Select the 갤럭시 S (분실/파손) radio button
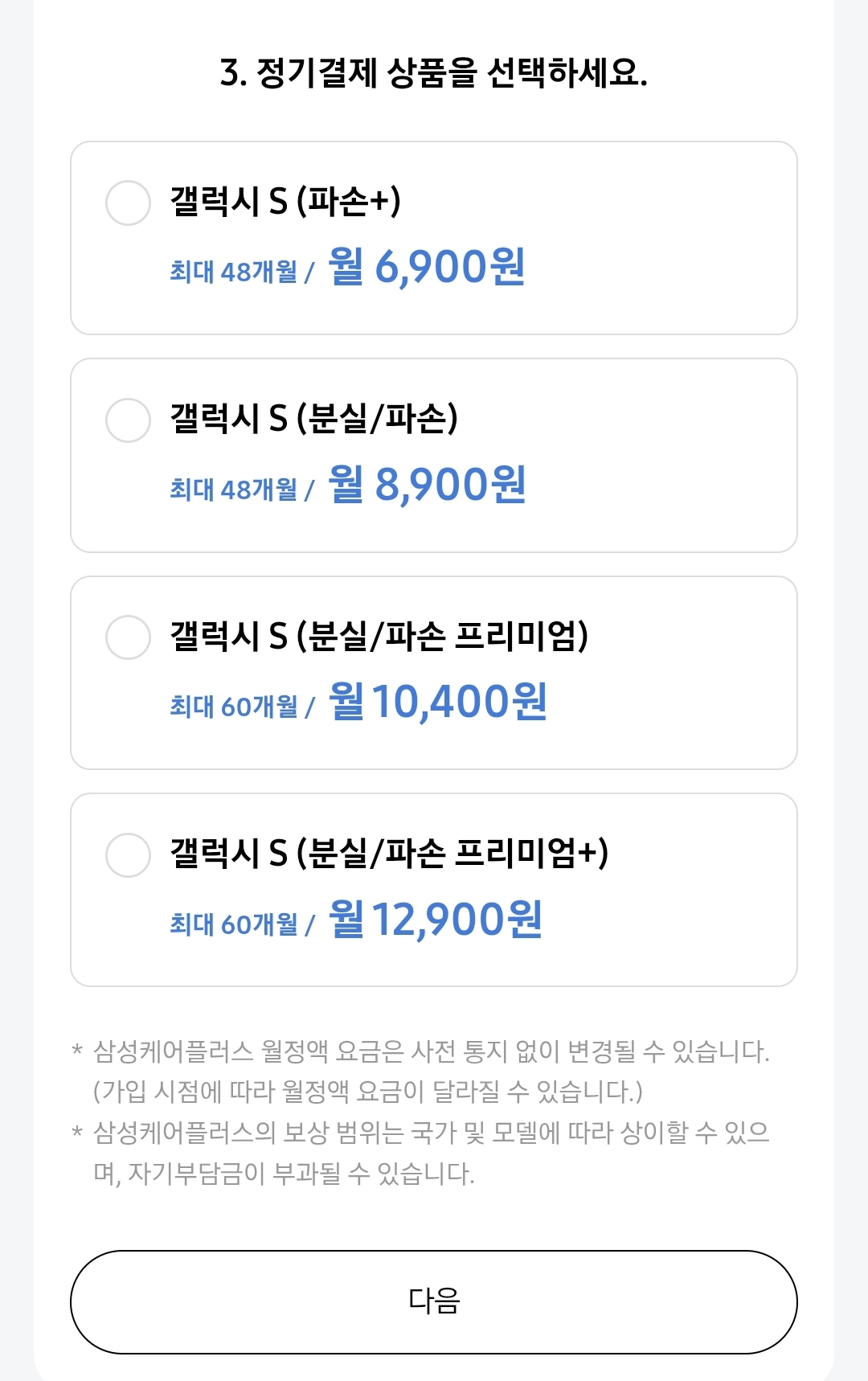 128,420
